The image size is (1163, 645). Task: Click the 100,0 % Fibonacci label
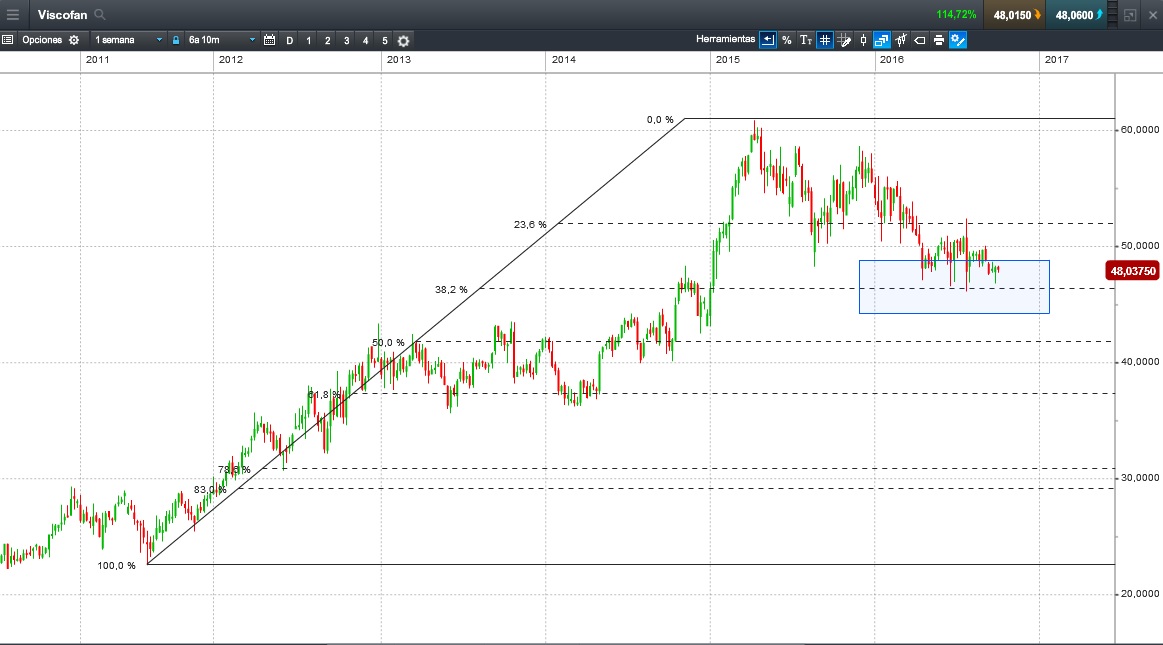(116, 566)
